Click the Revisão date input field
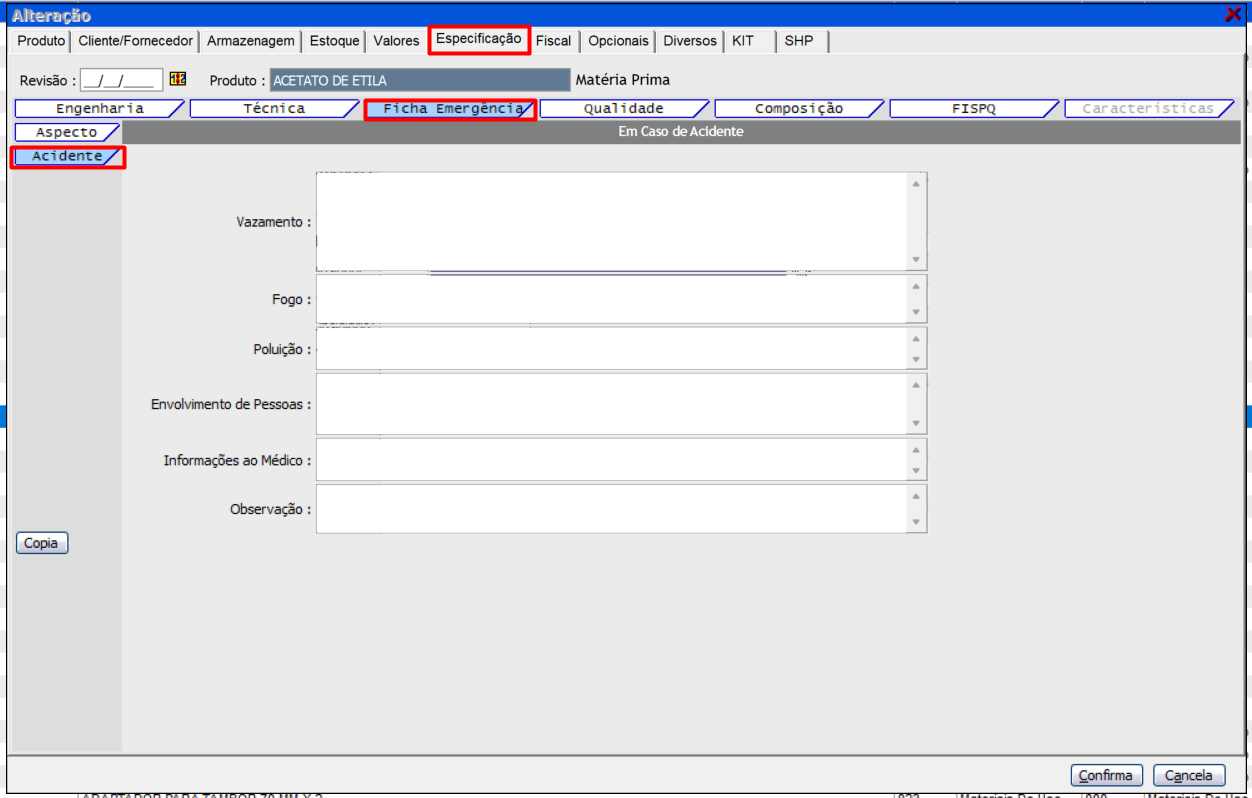The image size is (1252, 798). point(120,80)
